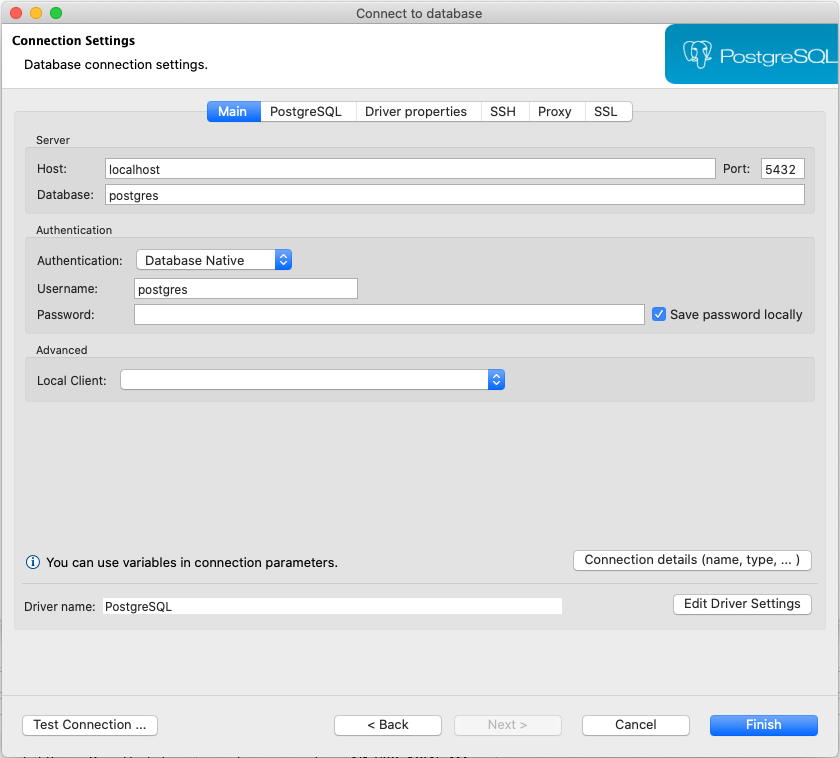
Task: Click the Driver name field
Action: [x=332, y=606]
